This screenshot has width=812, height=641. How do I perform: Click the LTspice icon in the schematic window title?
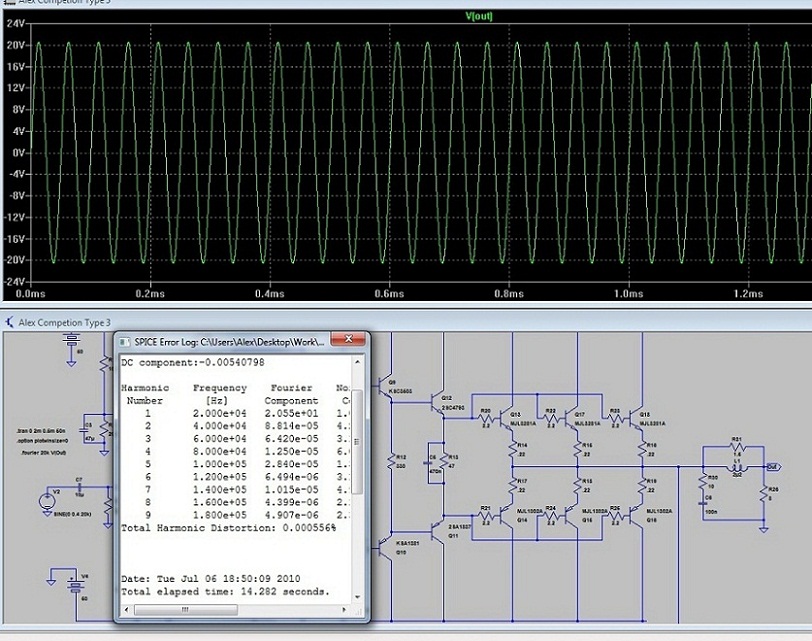pyautogui.click(x=9, y=323)
